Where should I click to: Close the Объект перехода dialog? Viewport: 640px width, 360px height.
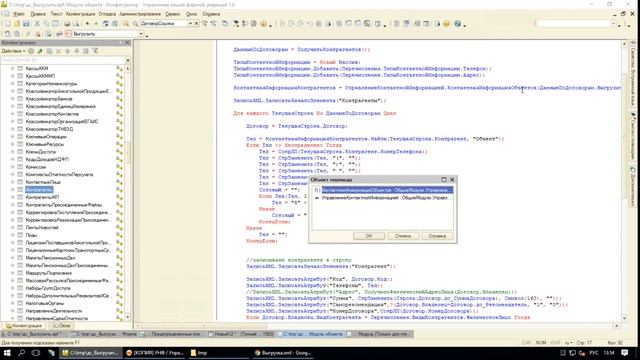[452, 180]
